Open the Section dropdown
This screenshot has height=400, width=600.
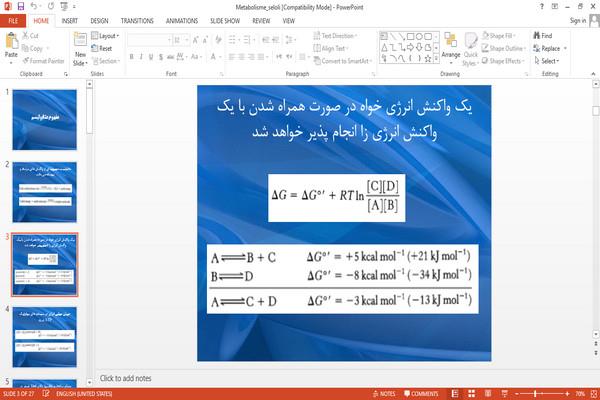(x=106, y=61)
